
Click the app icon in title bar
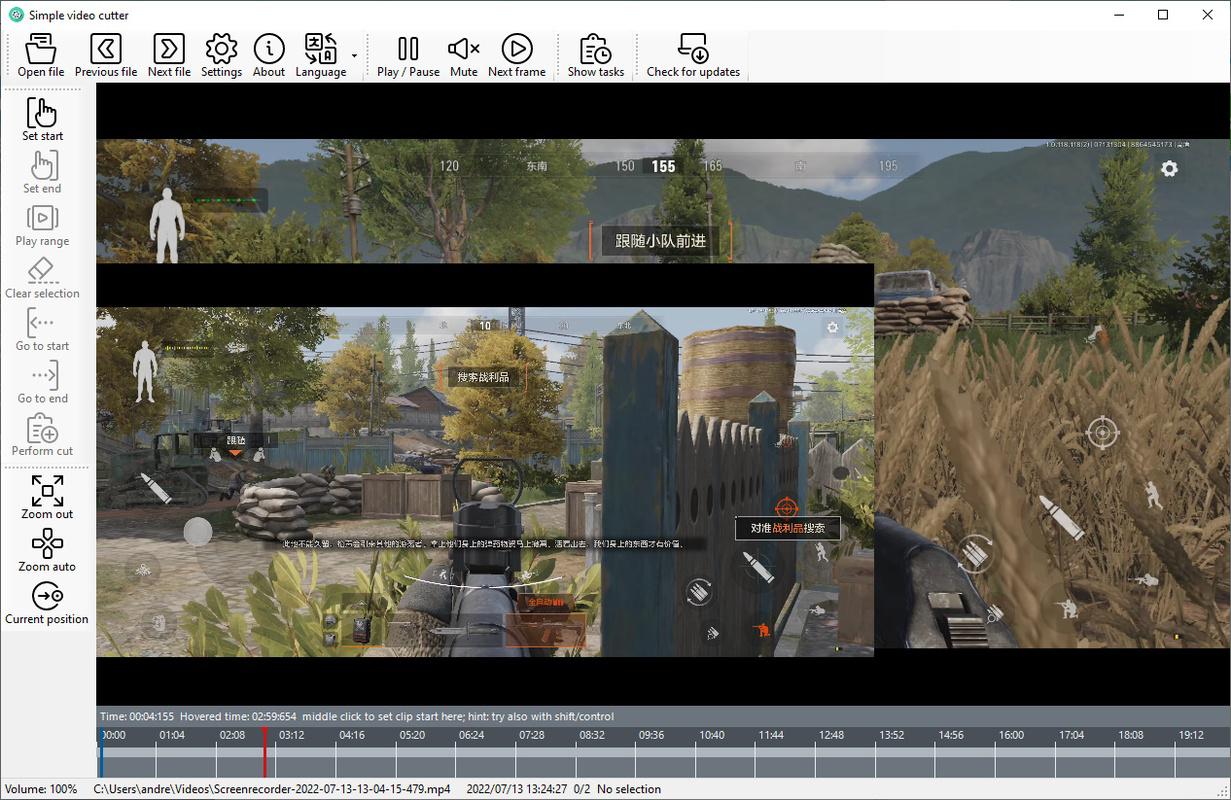coord(16,15)
